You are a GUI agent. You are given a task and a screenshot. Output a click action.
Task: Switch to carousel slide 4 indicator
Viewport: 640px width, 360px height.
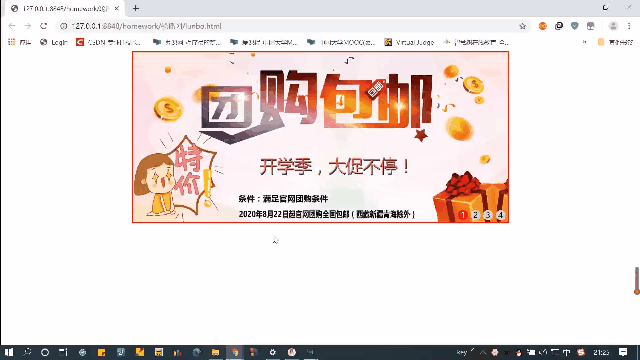coord(500,215)
